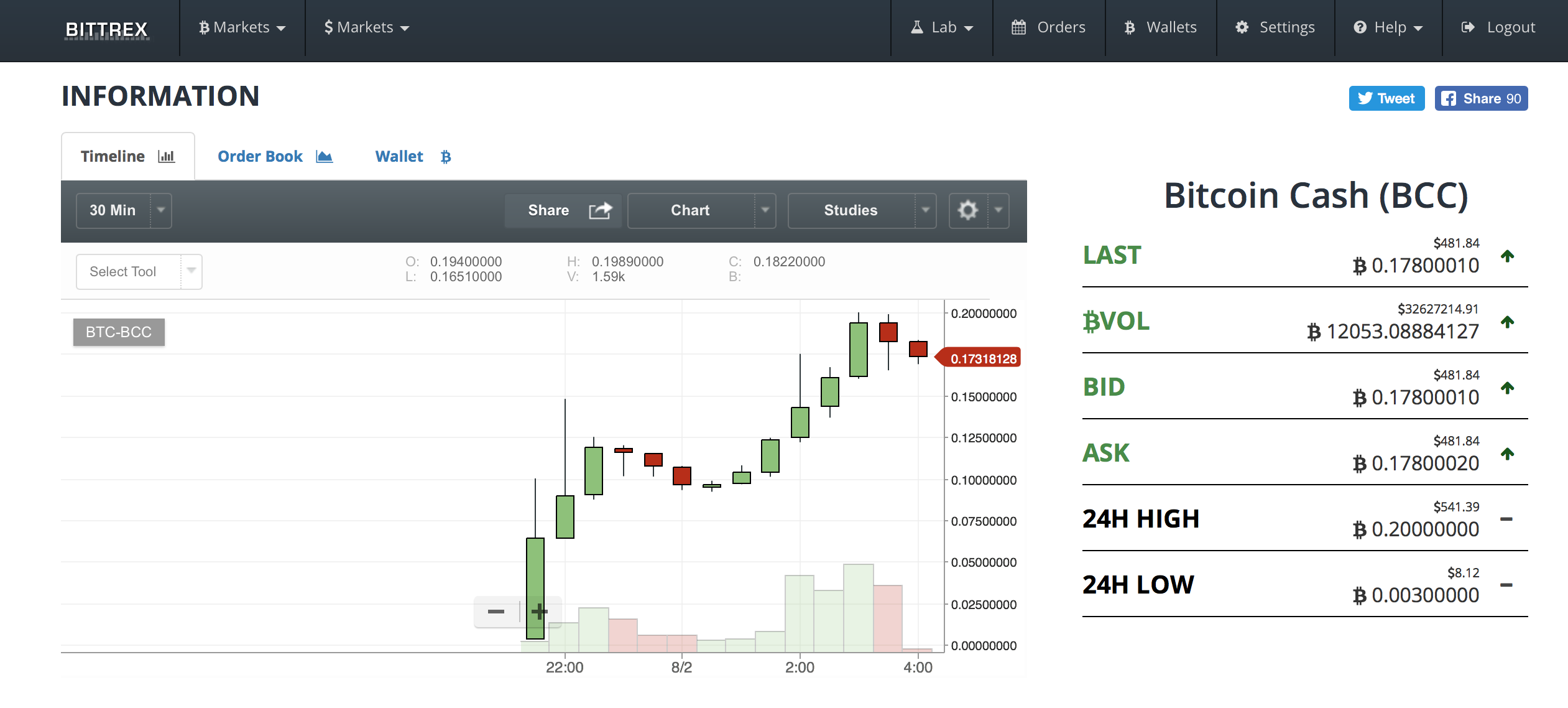This screenshot has width=1568, height=708.
Task: Switch to the Order Book tab
Action: coord(275,156)
